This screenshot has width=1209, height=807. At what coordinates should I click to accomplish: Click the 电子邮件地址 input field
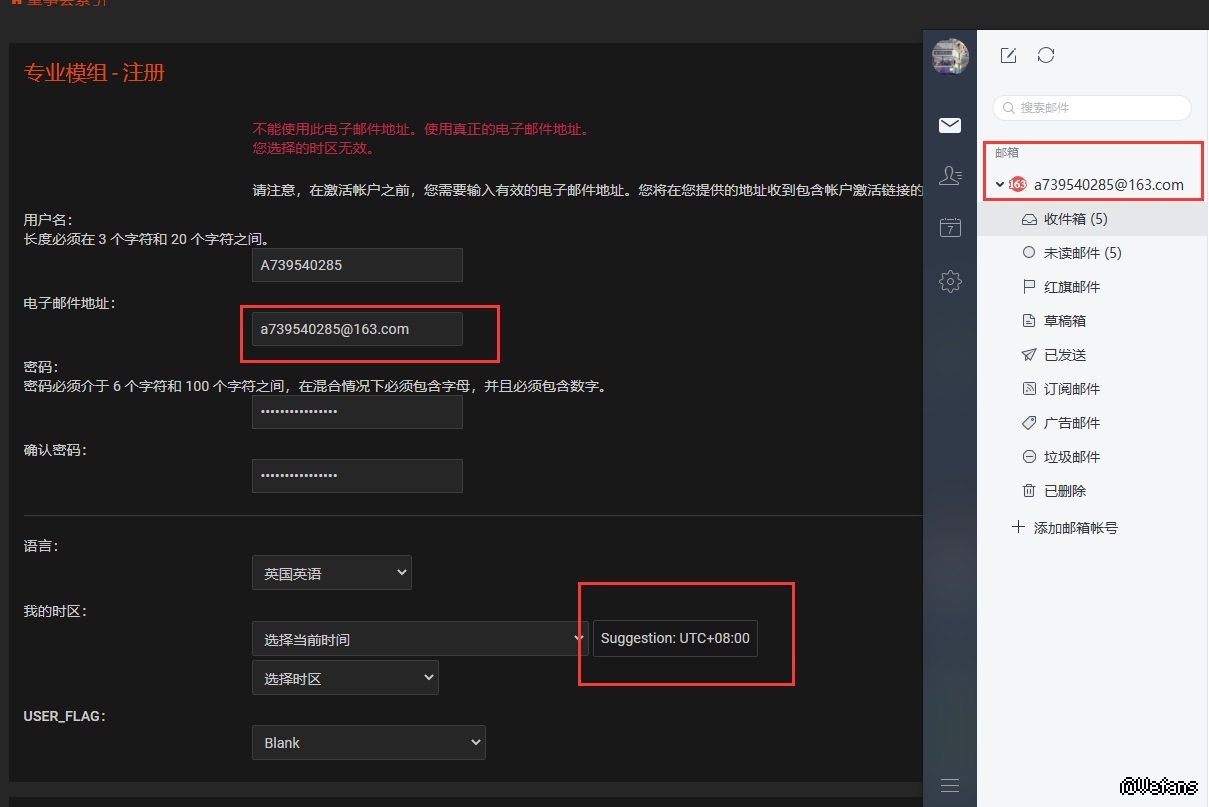point(357,329)
